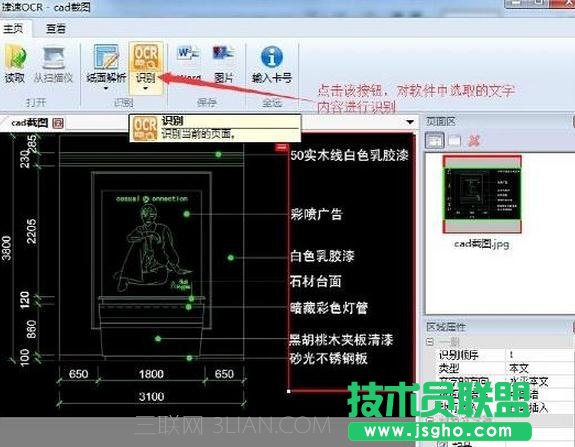The height and width of the screenshot is (447, 575).
Task: Switch to the 查看 ribbon tab
Action: coord(56,28)
